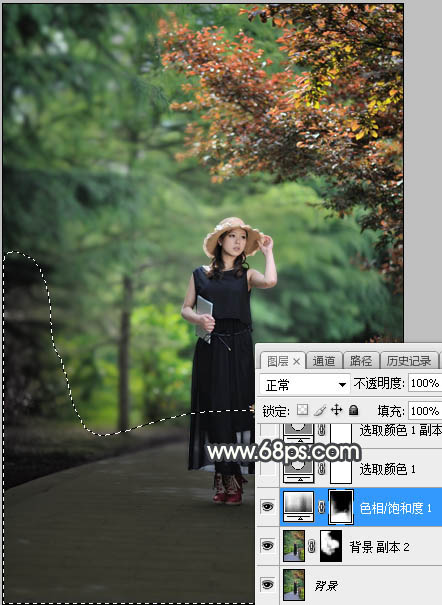Open the 正常 blend mode dropdown

pos(304,384)
